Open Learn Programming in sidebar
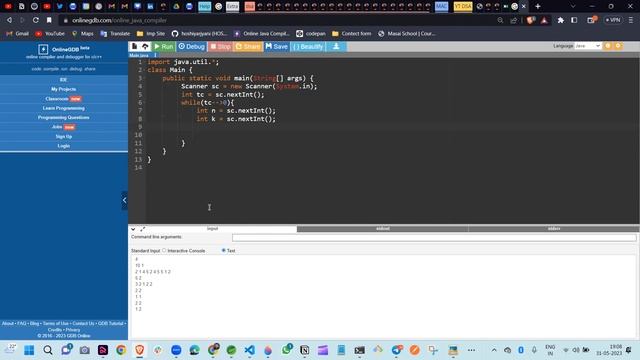Viewport: 640px width, 360px height. tap(63, 108)
